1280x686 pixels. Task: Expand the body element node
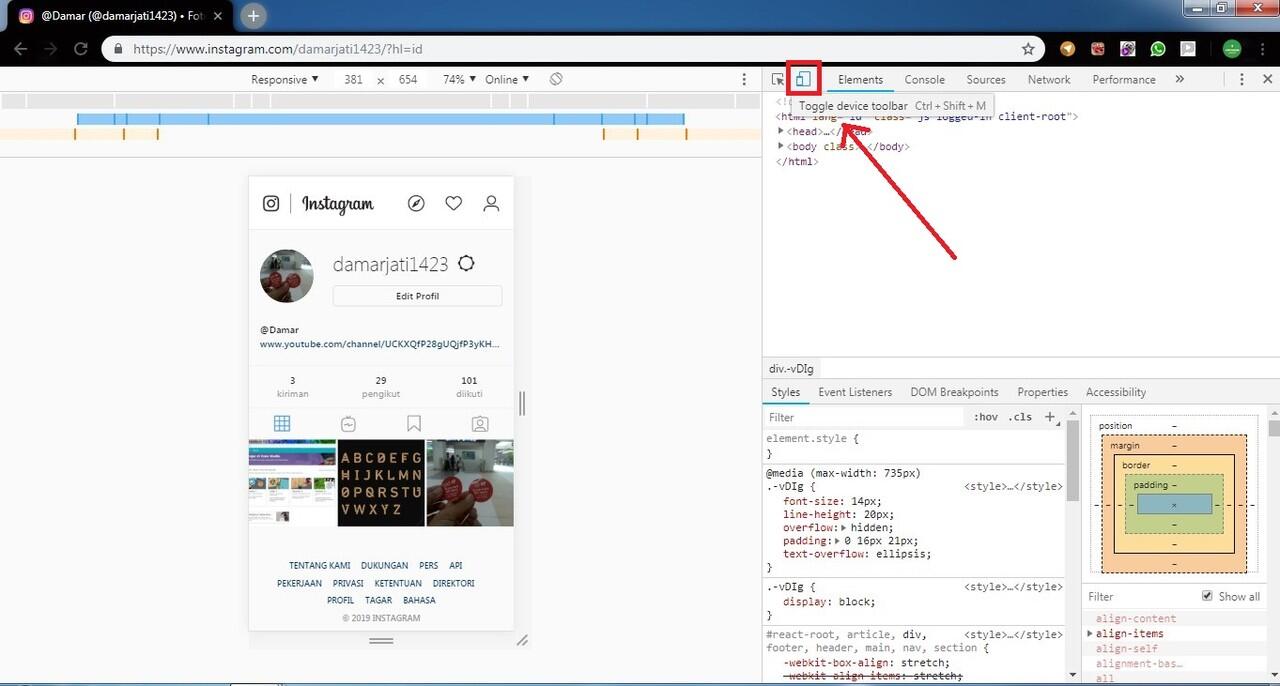click(x=781, y=146)
